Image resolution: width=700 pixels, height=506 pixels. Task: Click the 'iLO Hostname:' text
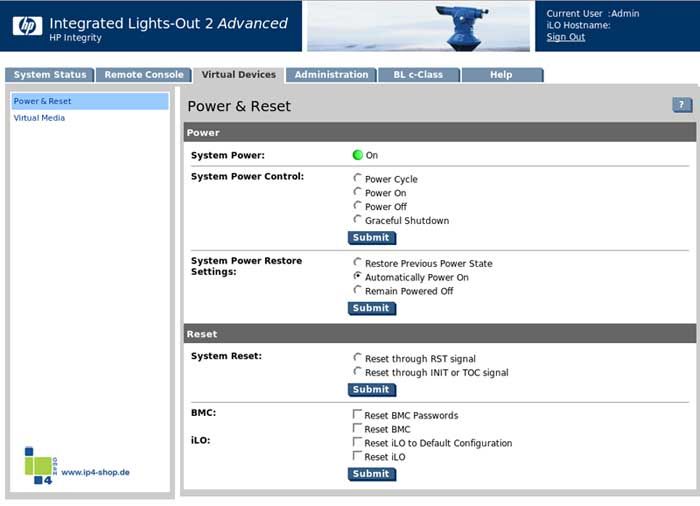tap(578, 25)
